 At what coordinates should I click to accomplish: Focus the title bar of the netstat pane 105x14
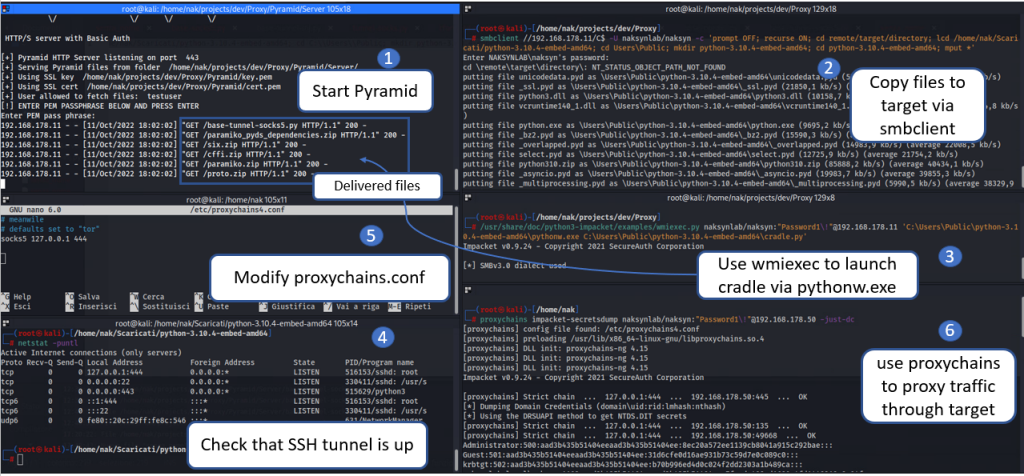point(229,323)
